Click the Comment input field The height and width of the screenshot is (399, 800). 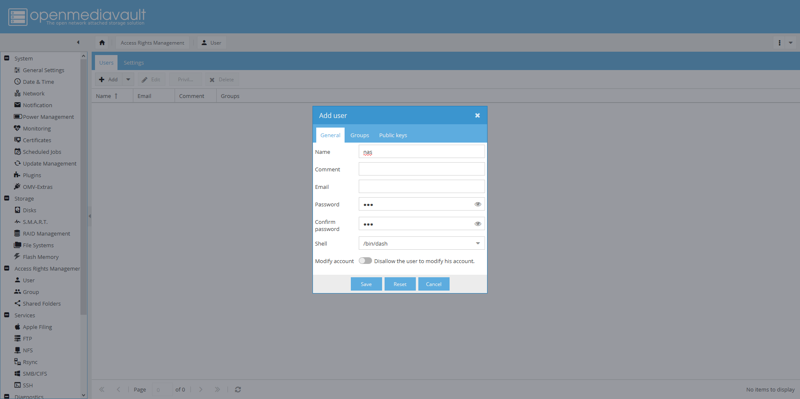(421, 169)
